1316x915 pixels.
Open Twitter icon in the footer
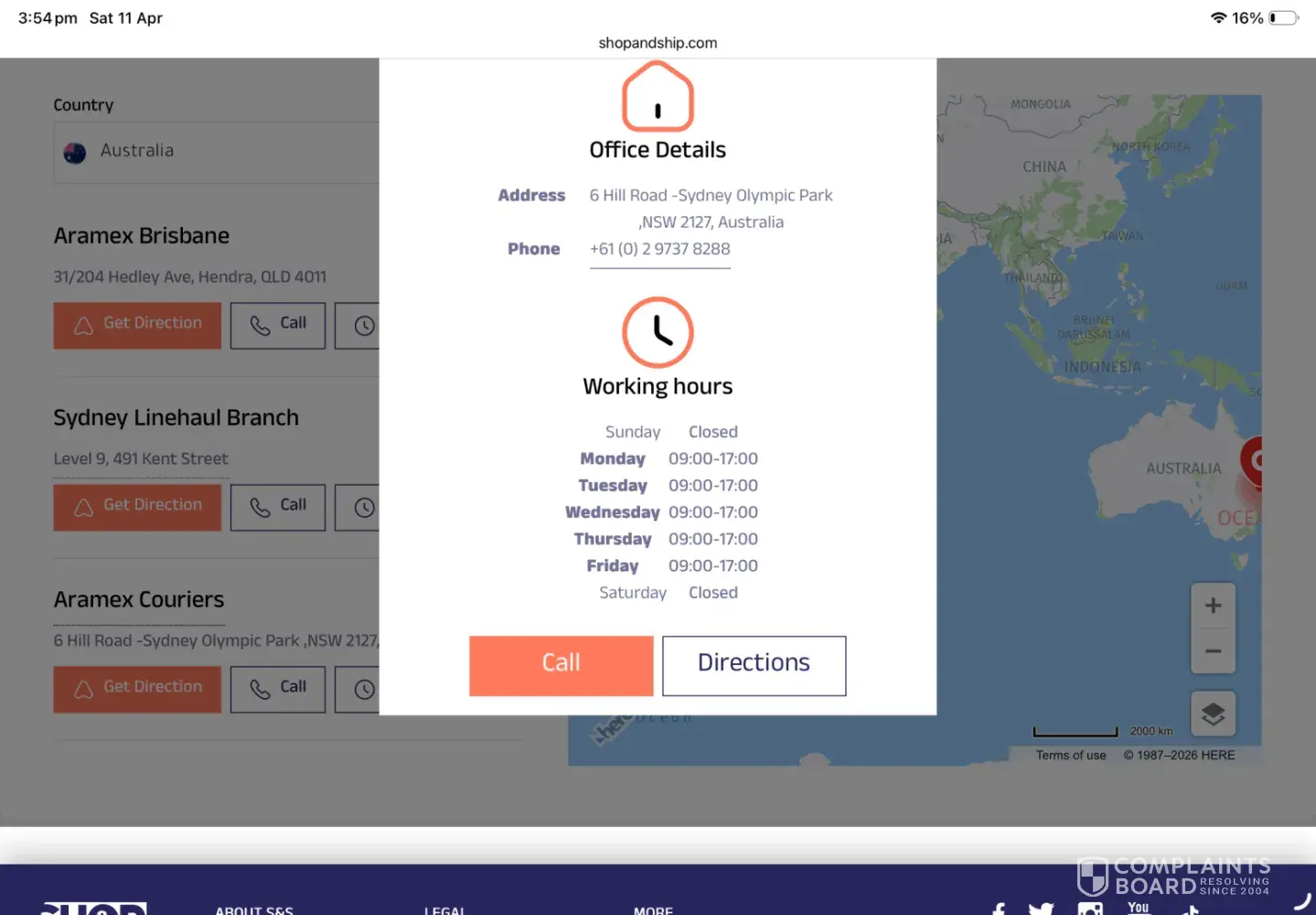tap(1040, 909)
